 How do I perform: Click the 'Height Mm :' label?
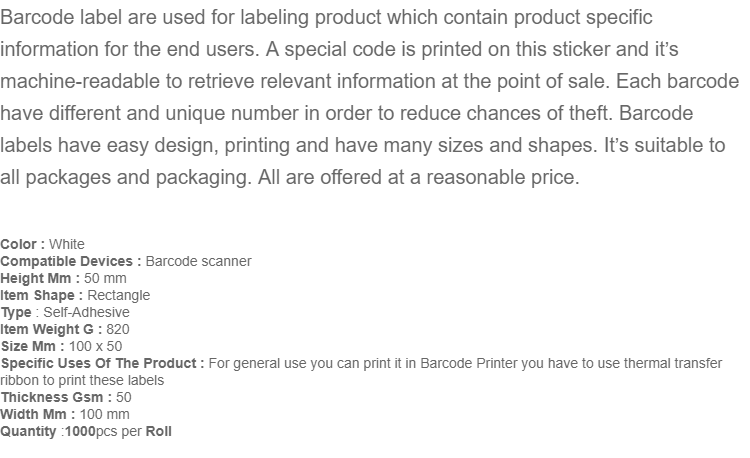pyautogui.click(x=40, y=278)
